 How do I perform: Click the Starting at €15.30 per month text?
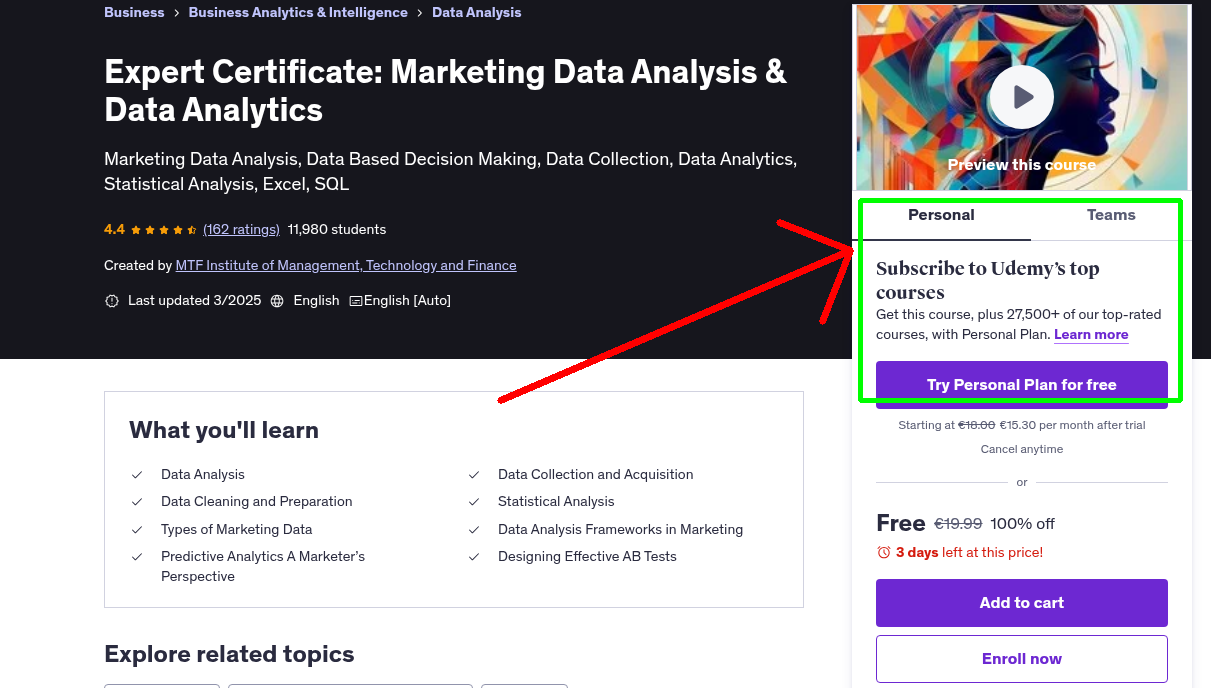click(x=1022, y=426)
